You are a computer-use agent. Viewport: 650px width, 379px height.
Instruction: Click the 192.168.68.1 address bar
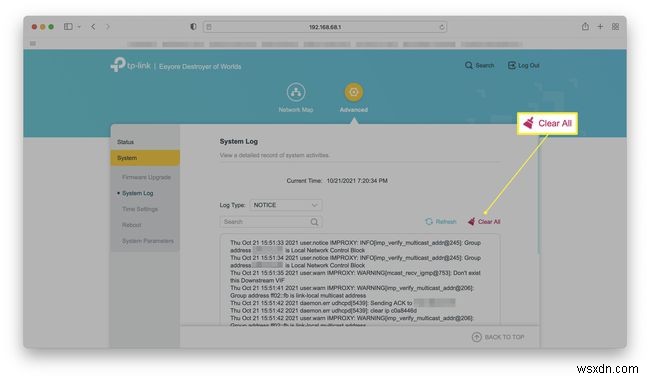[325, 27]
